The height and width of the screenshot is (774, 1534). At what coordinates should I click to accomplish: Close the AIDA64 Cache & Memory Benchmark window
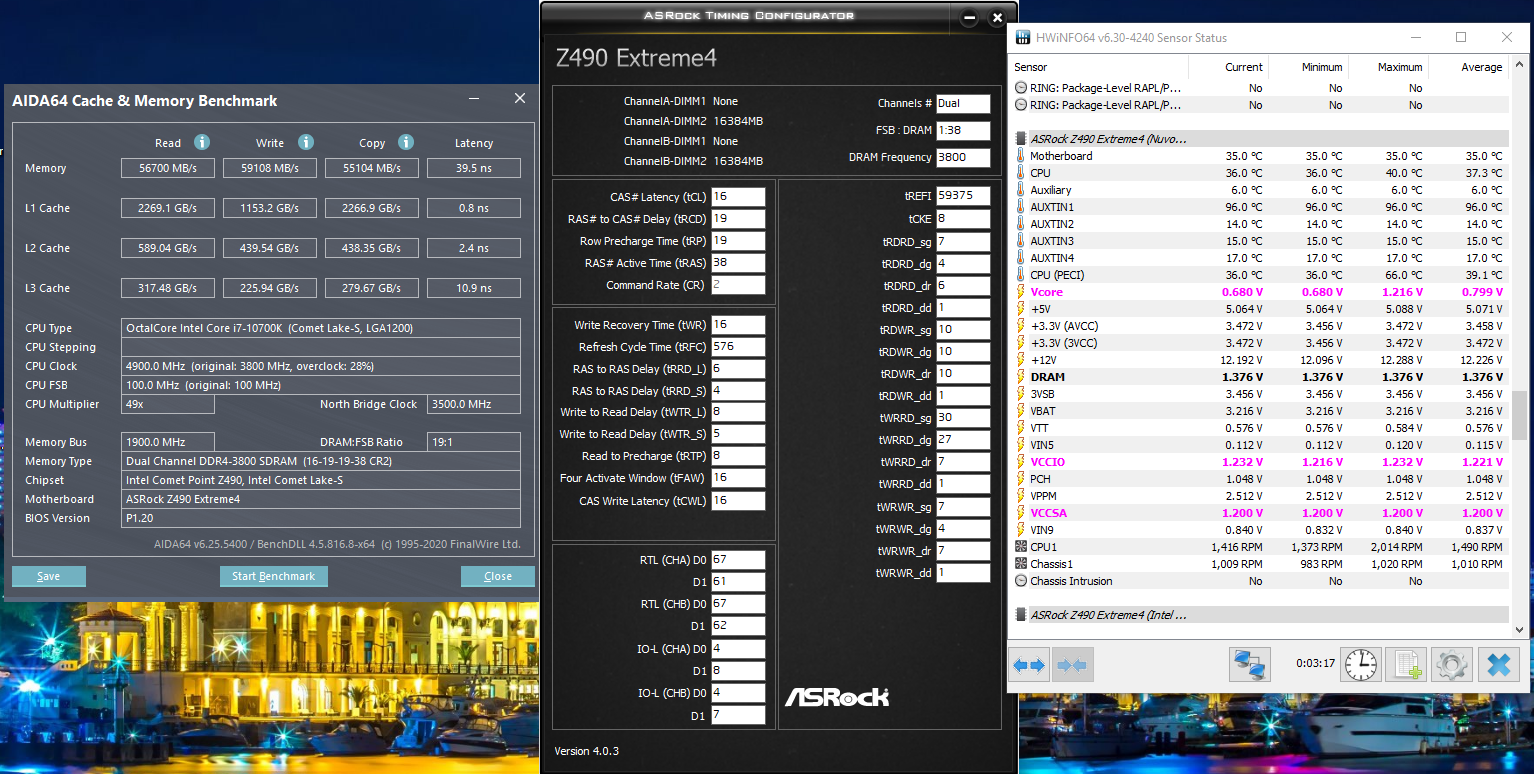[520, 99]
